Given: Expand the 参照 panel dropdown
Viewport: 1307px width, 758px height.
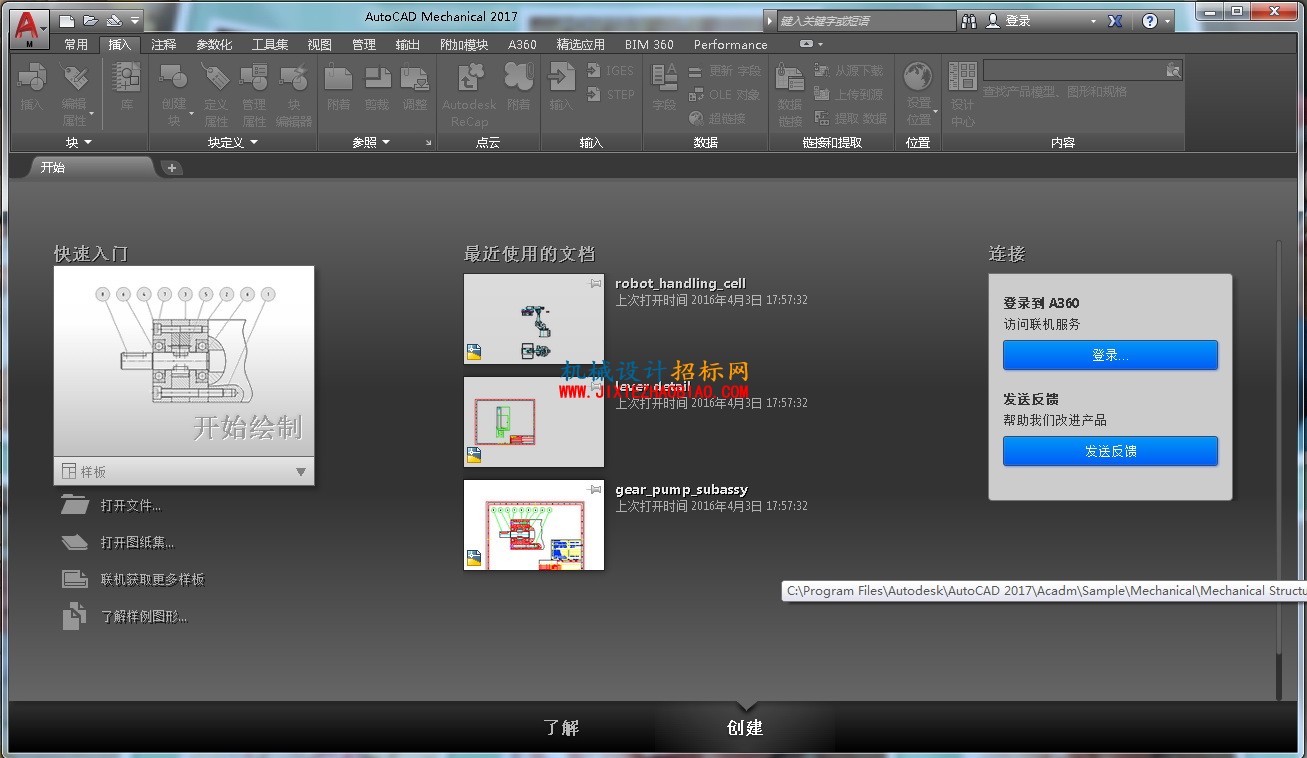Looking at the screenshot, I should [x=371, y=143].
